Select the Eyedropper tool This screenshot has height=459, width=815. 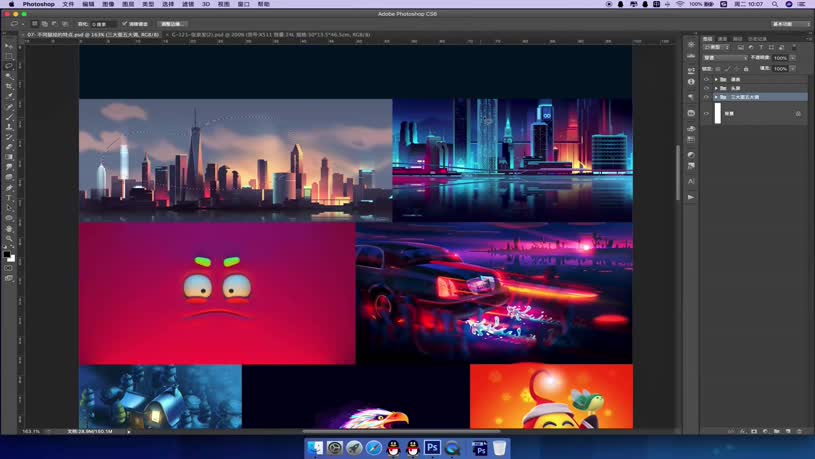tap(9, 96)
